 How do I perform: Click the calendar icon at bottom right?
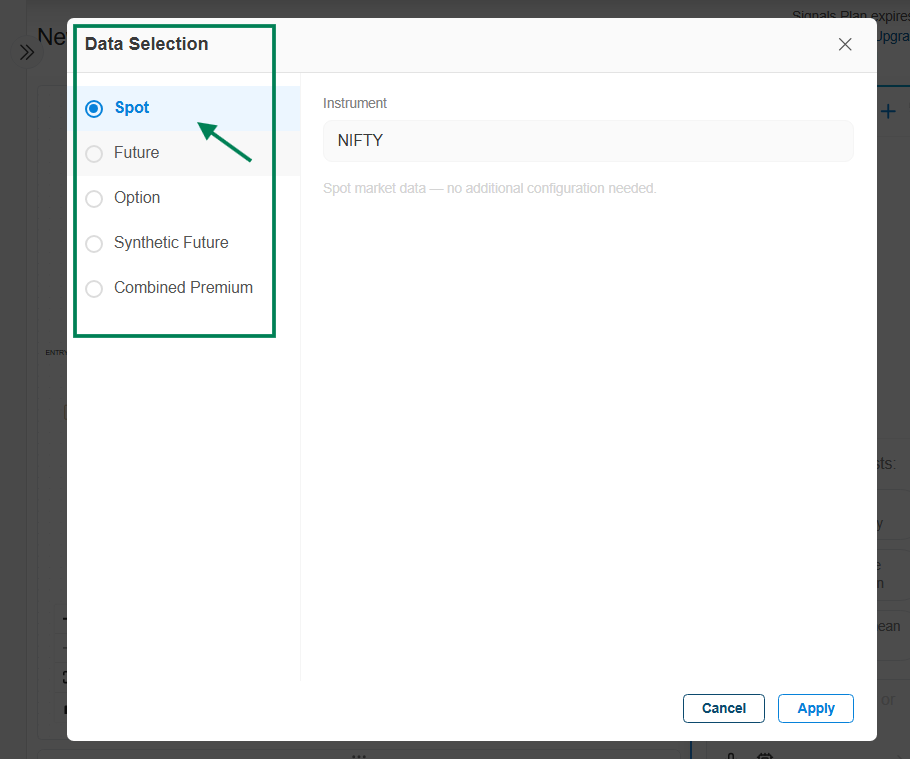[765, 755]
